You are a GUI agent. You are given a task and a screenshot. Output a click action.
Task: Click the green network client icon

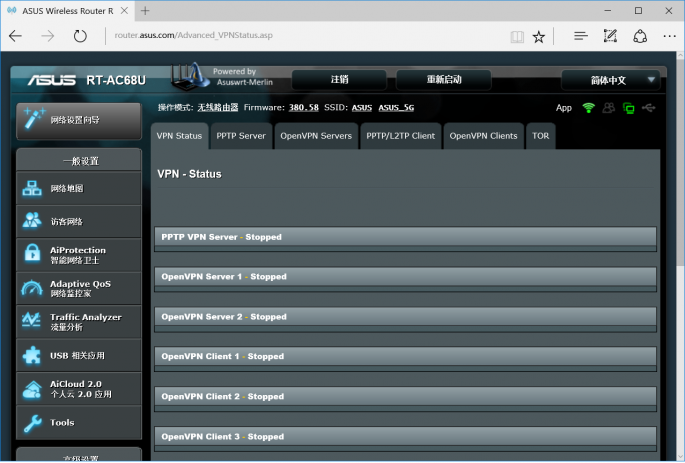coord(629,108)
